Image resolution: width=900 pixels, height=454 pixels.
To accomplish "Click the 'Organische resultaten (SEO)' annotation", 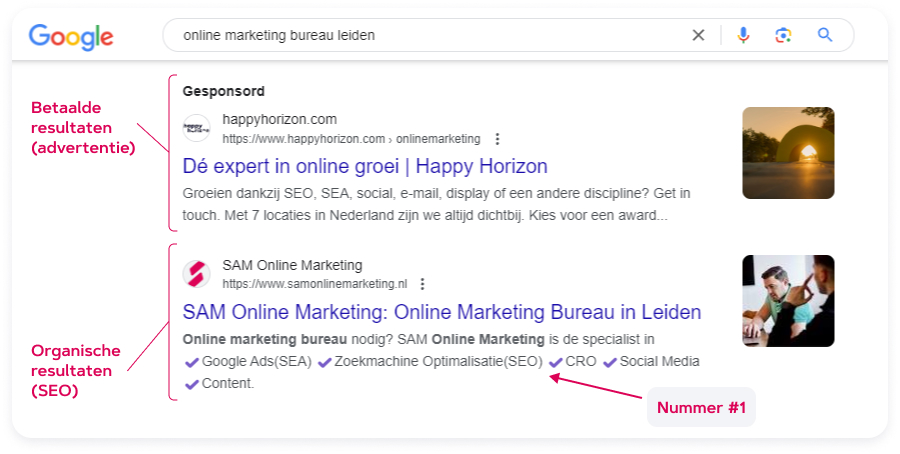I will [76, 370].
